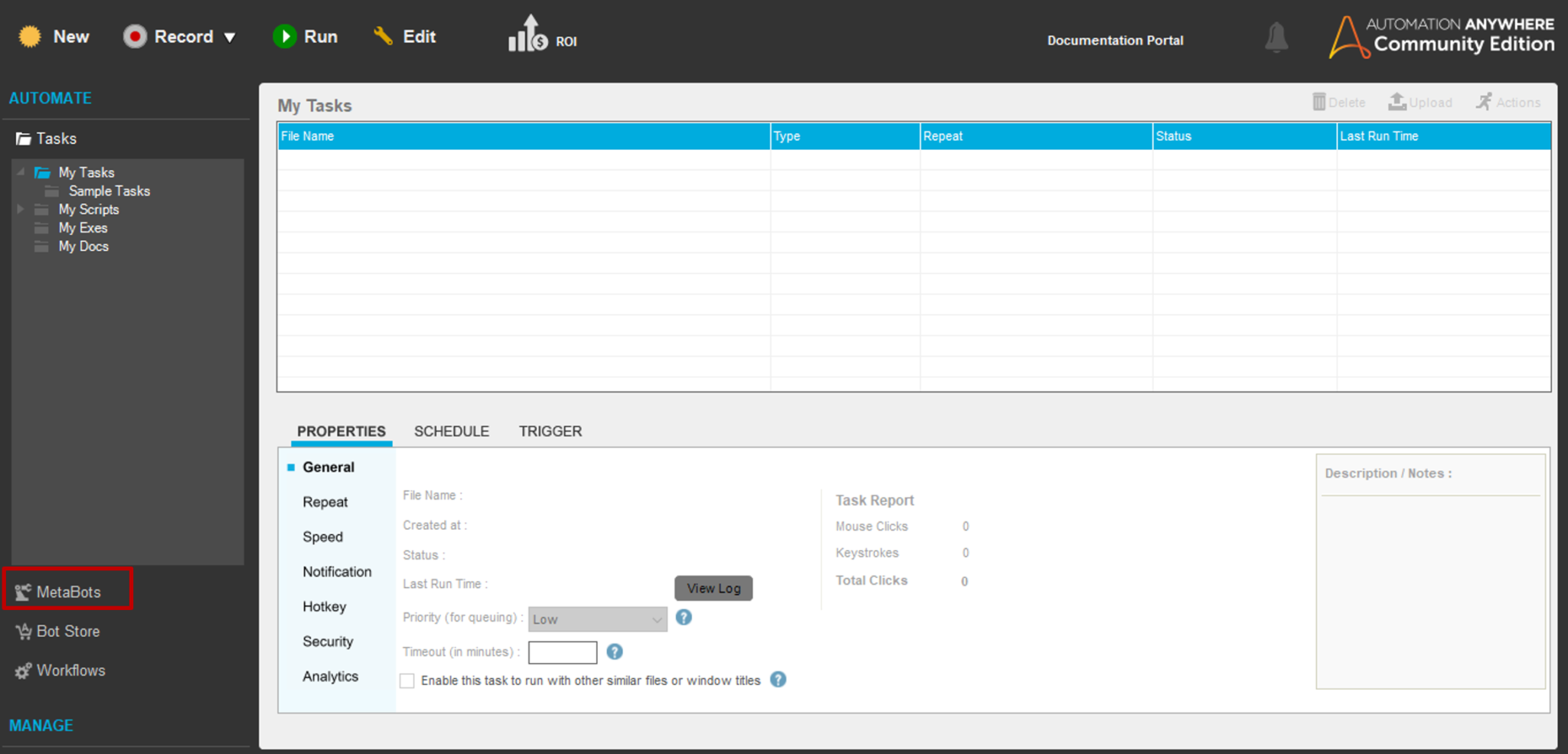Screen dimensions: 1568x754
Task: Click the Timeout in minutes input field
Action: pyautogui.click(x=562, y=652)
